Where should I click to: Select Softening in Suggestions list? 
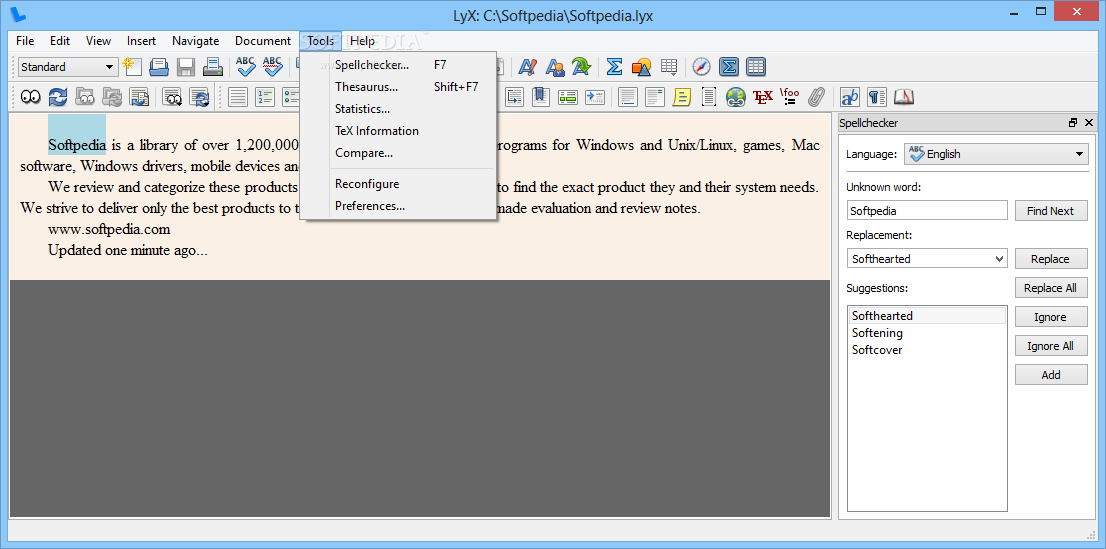pos(927,333)
